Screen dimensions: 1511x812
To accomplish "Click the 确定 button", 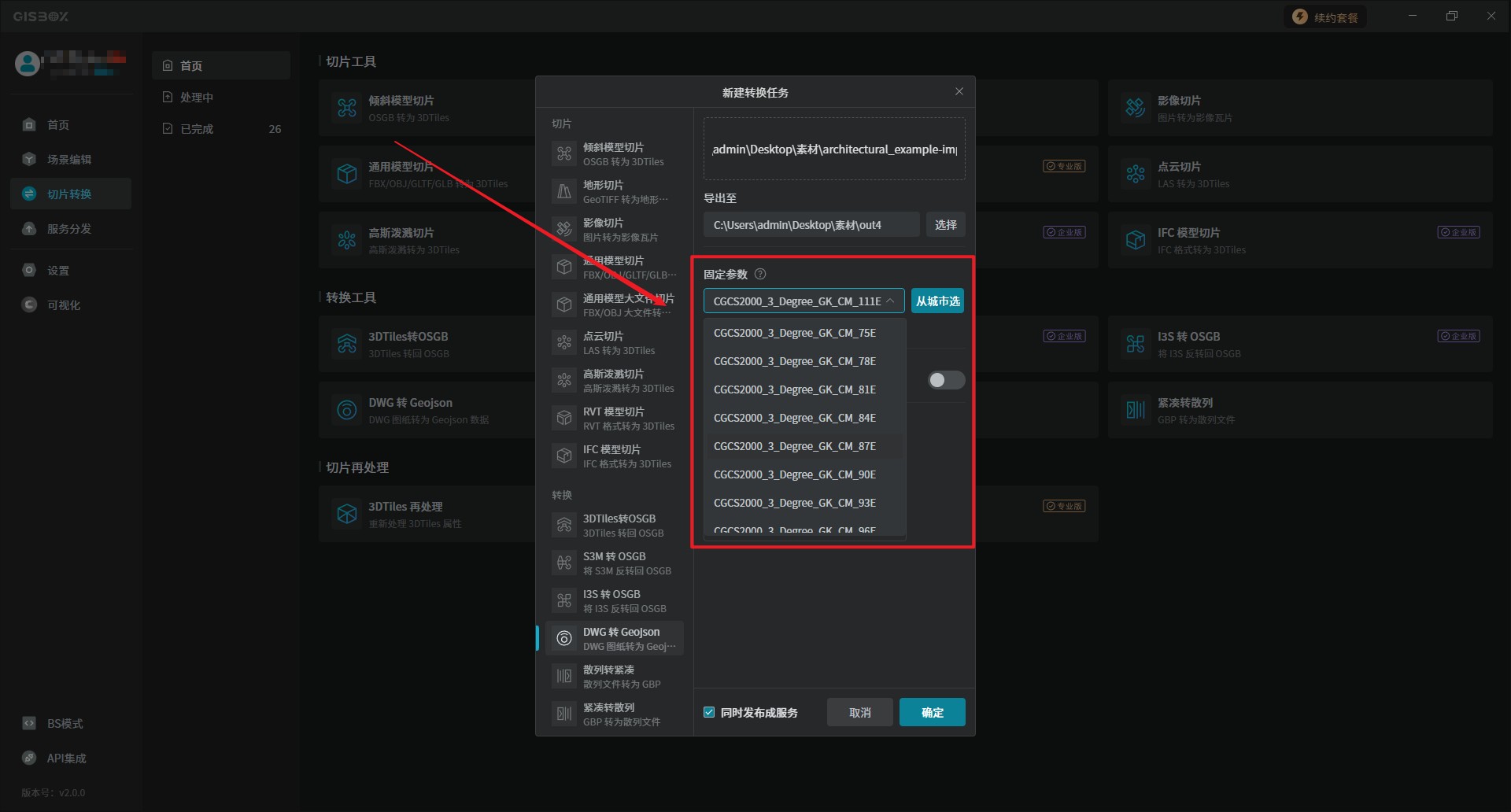I will click(932, 713).
